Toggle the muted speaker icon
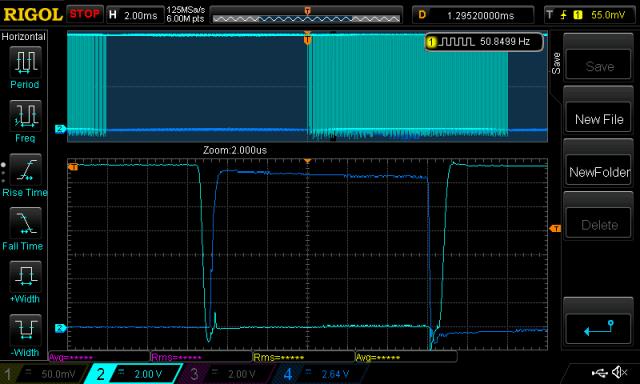Viewport: 640px width, 384px height. (x=620, y=372)
